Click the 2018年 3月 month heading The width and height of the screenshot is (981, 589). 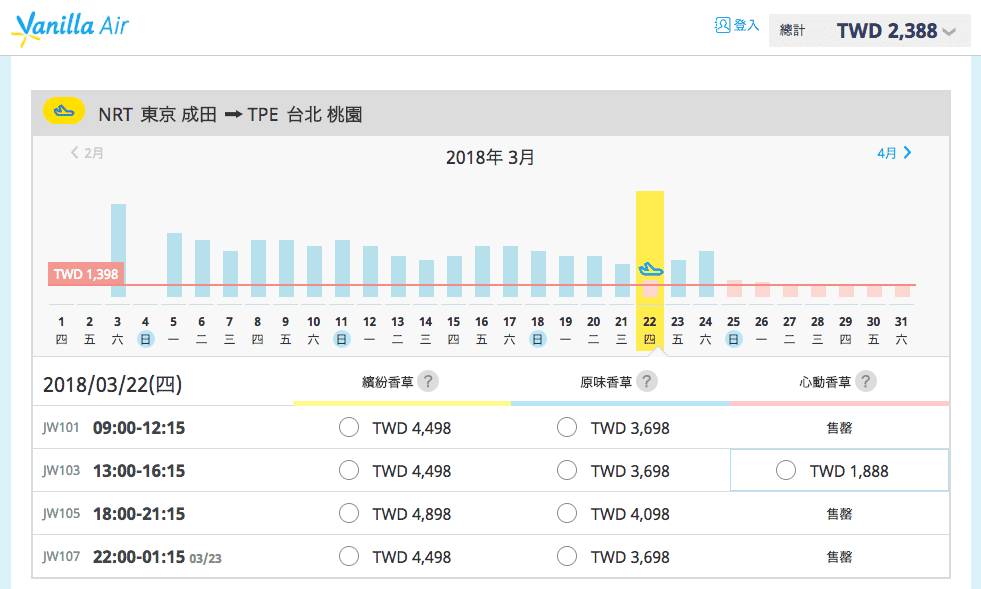point(490,157)
